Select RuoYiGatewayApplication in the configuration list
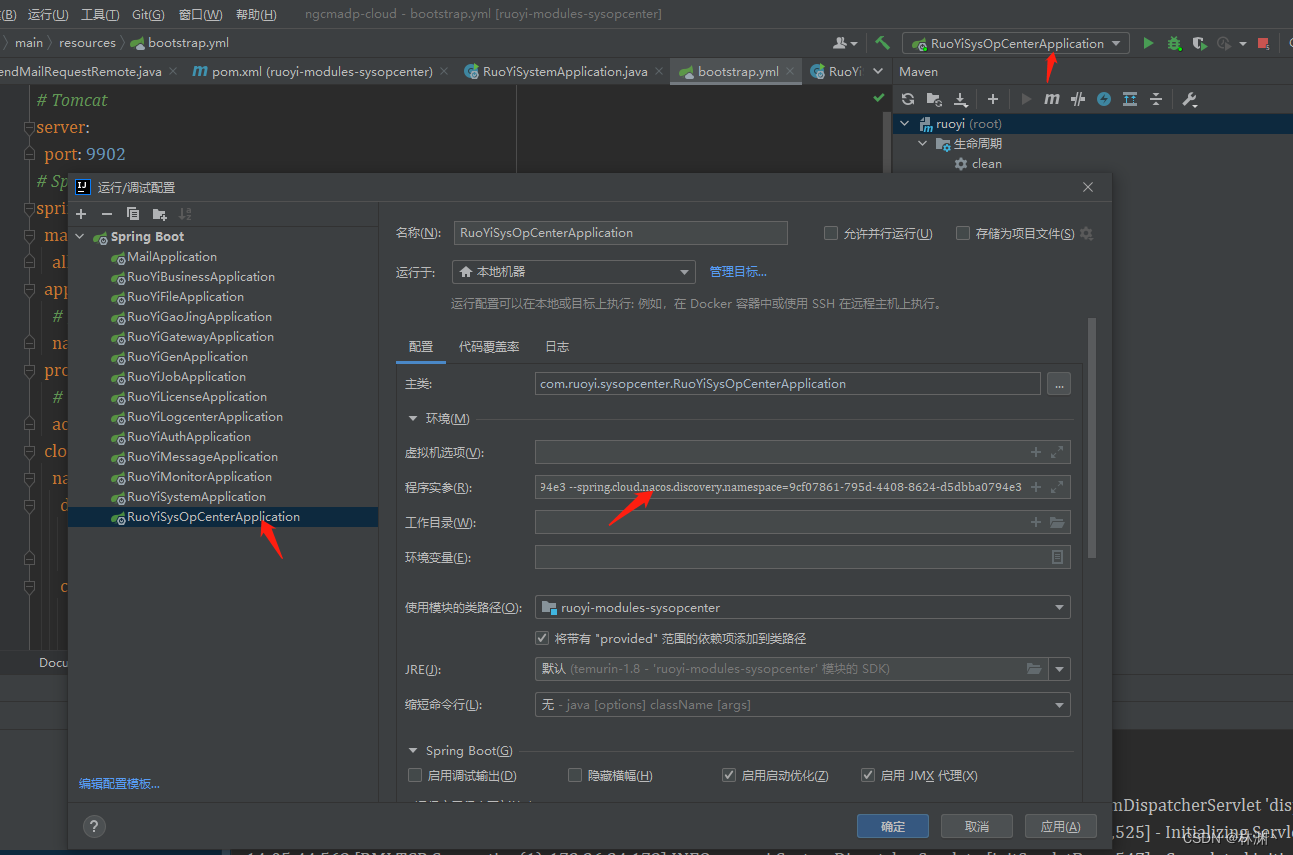This screenshot has width=1293, height=855. (200, 337)
